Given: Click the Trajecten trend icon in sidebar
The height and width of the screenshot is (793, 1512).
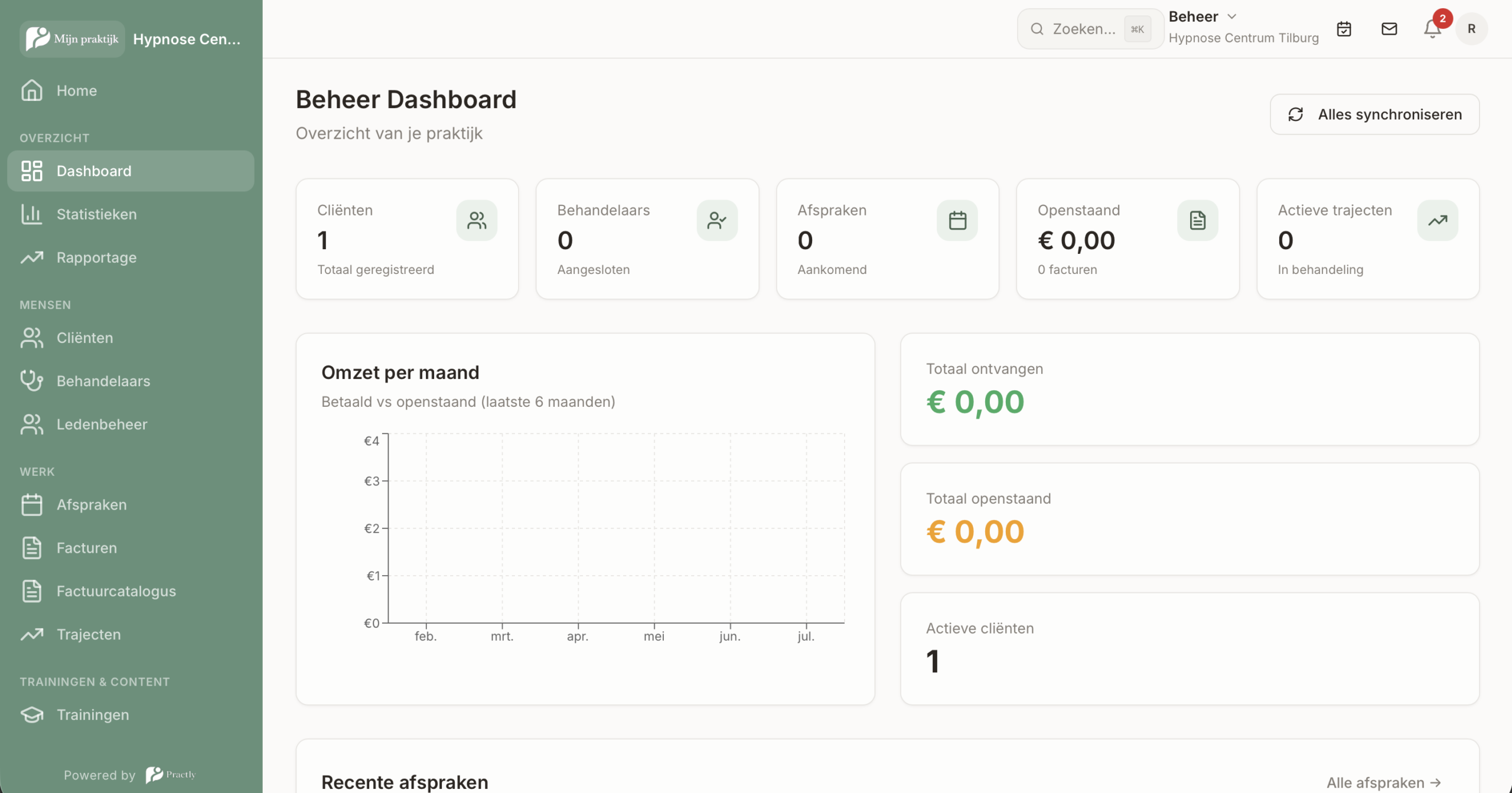Looking at the screenshot, I should (32, 634).
